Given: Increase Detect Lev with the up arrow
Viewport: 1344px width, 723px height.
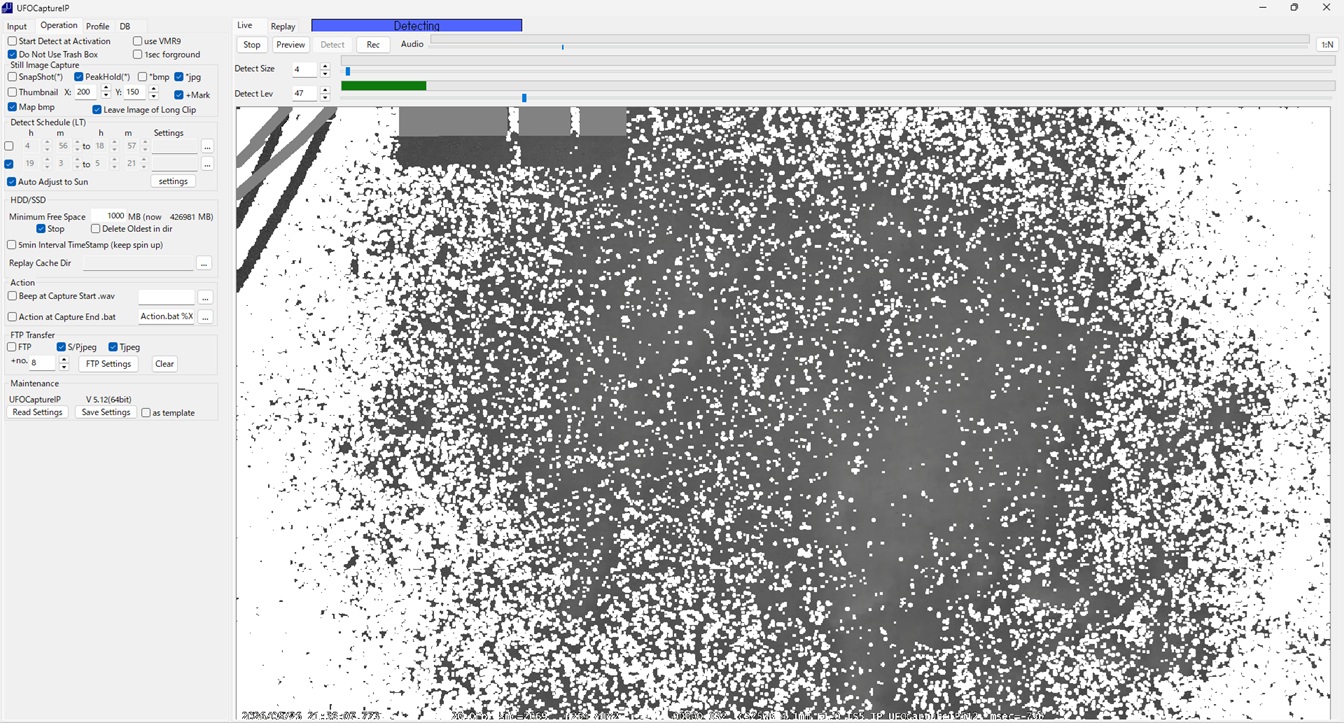Looking at the screenshot, I should 325,90.
